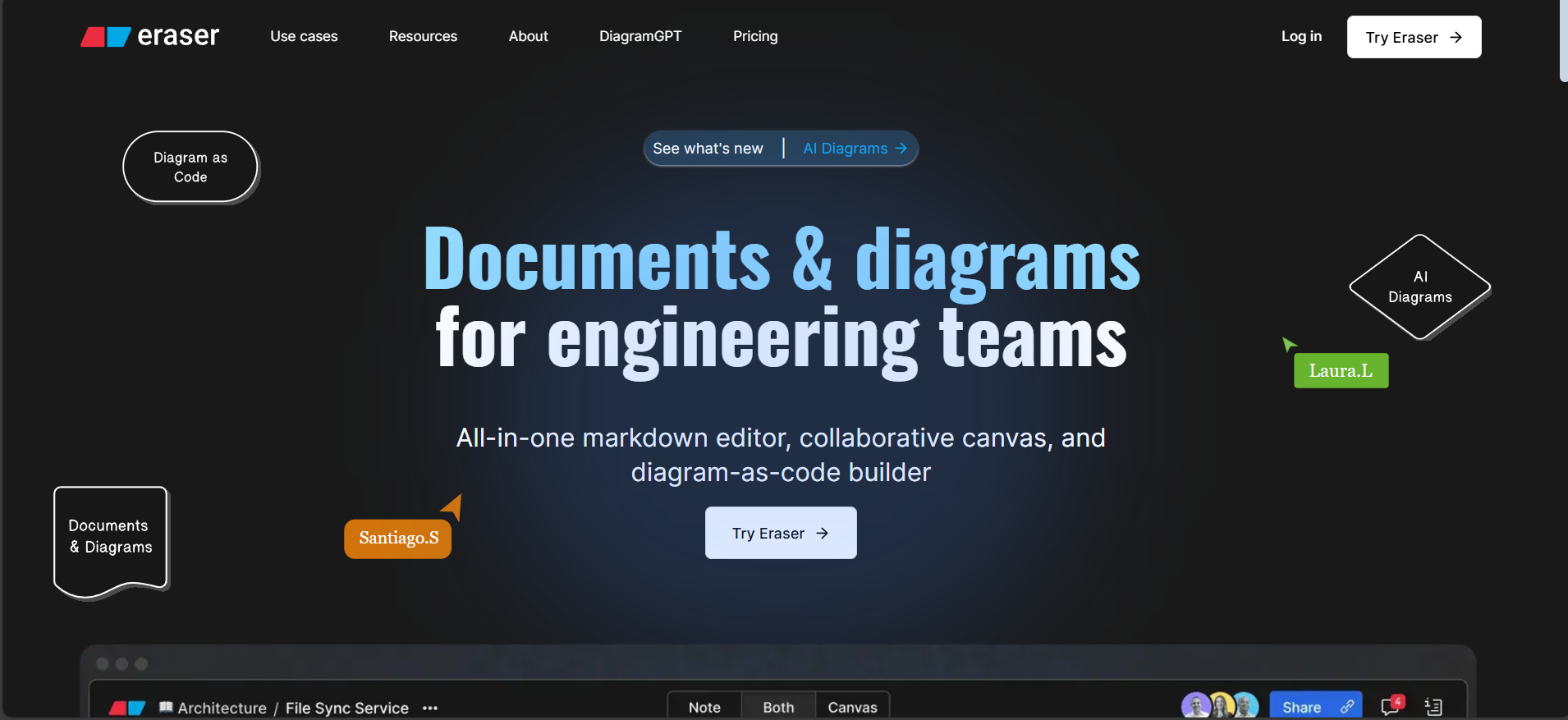Screen dimensions: 1568x720
Task: Go to the DiagramGPT page
Action: coord(640,36)
